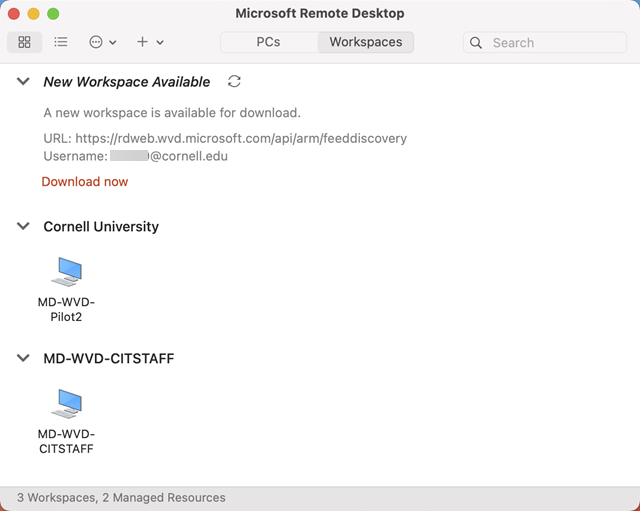640x511 pixels.
Task: Zoom the window with the green button
Action: click(x=53, y=14)
